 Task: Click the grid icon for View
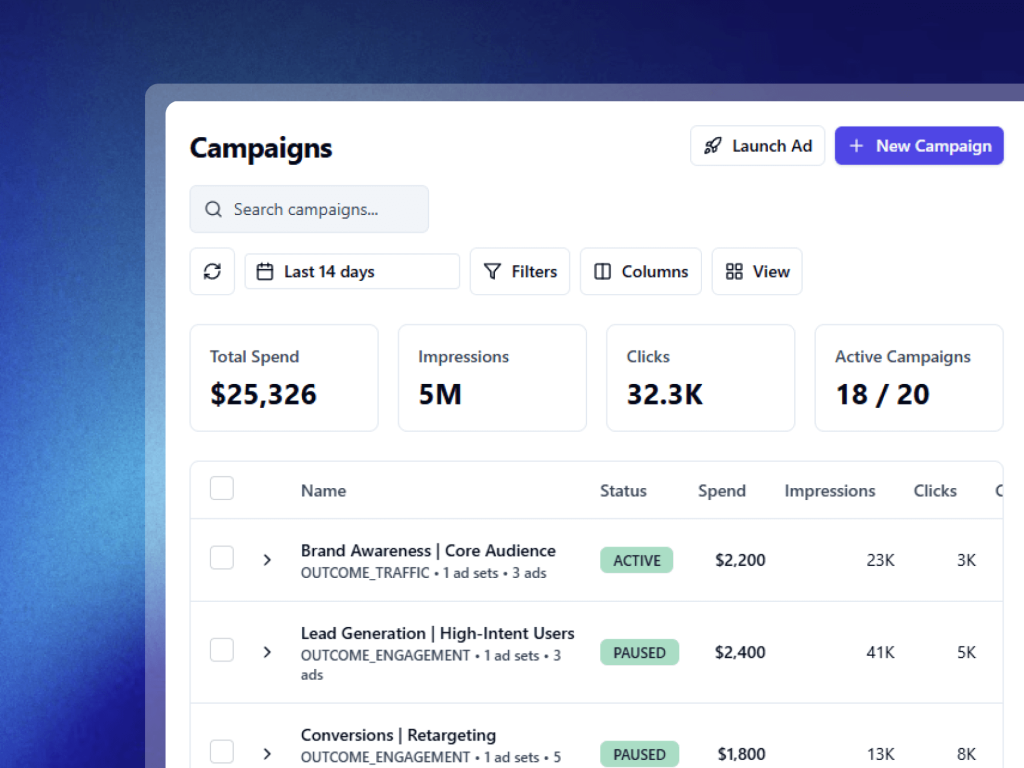[734, 272]
